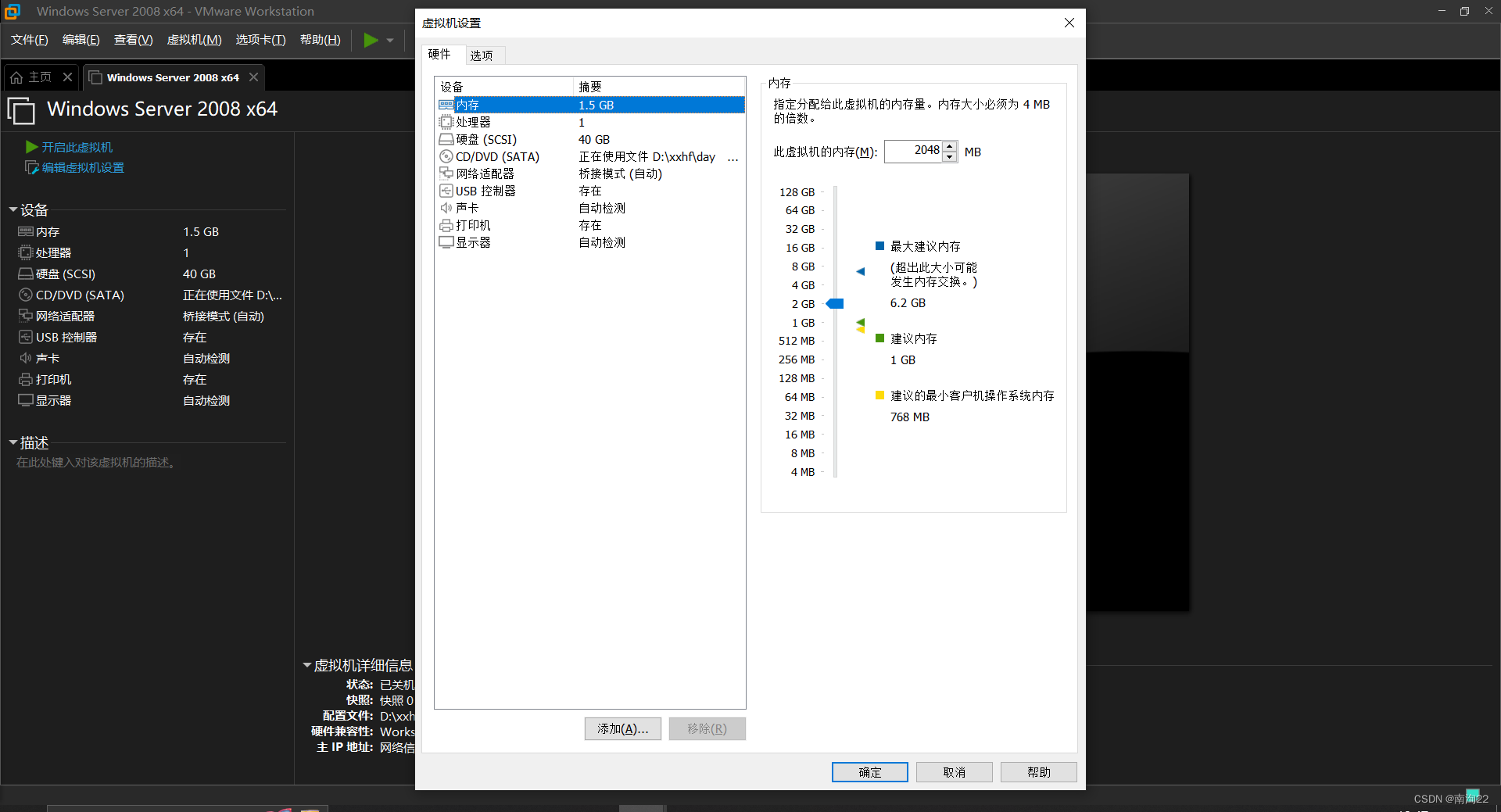The width and height of the screenshot is (1501, 812).
Task: Click the green recommended memory marker
Action: [x=861, y=322]
